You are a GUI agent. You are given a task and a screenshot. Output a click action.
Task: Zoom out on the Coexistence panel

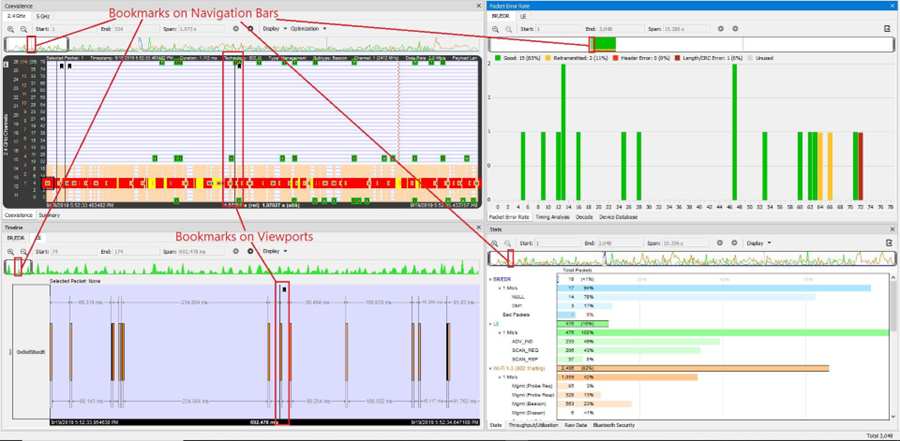tap(24, 28)
